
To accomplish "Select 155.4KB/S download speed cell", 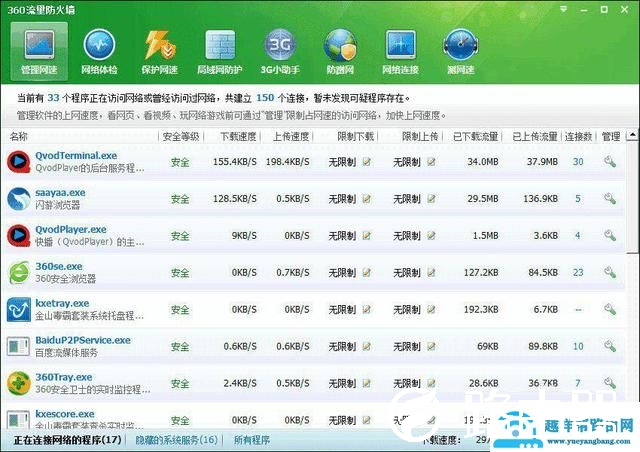I will pyautogui.click(x=235, y=162).
